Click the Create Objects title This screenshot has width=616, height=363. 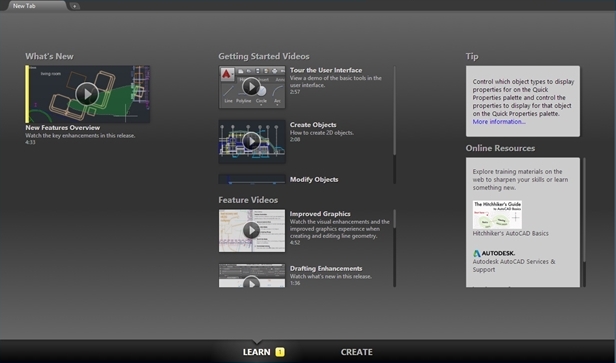(x=313, y=125)
